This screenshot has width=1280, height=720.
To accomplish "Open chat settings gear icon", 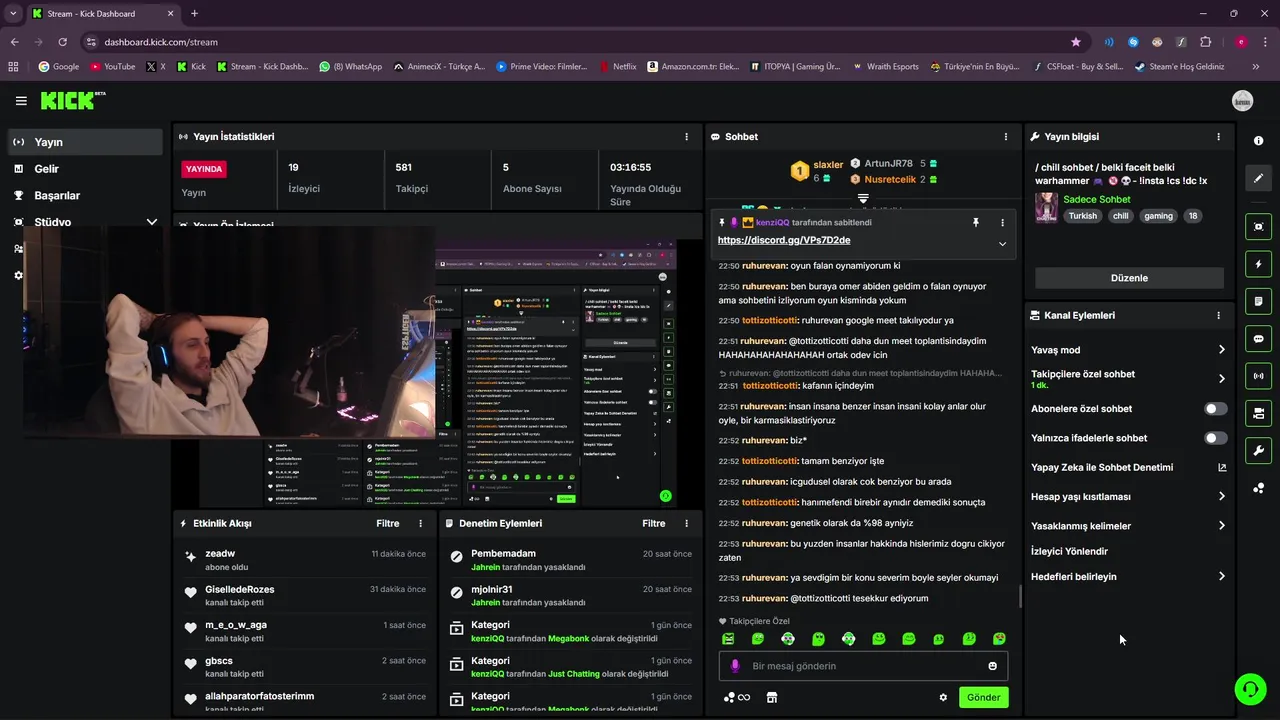I will (943, 698).
